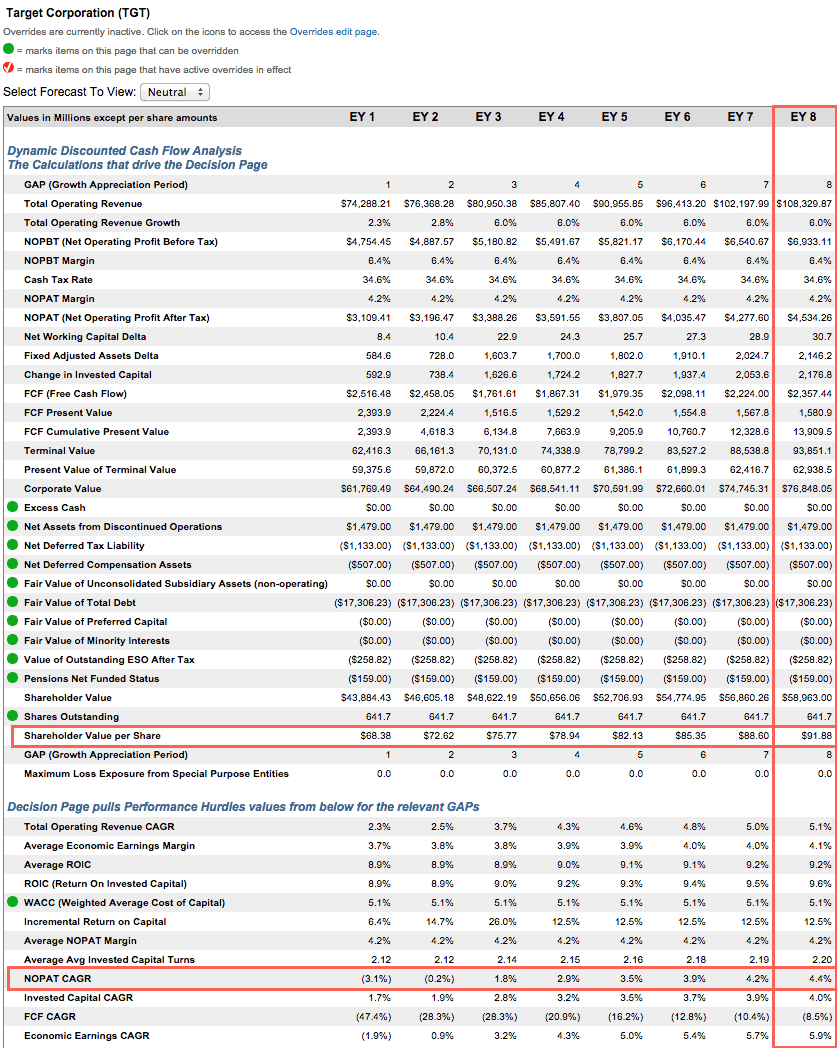Click the FCF CAGR row label
Image resolution: width=837 pixels, height=1048 pixels.
click(50, 1017)
